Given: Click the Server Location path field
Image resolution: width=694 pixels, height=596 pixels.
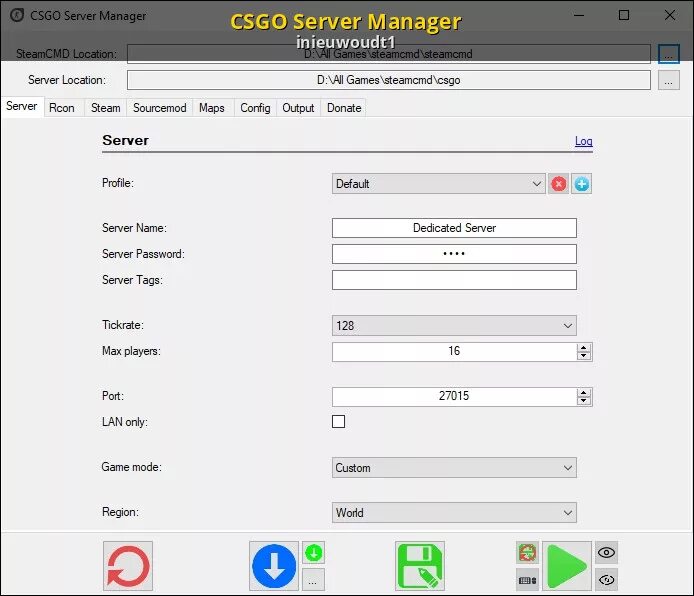Looking at the screenshot, I should tap(389, 80).
